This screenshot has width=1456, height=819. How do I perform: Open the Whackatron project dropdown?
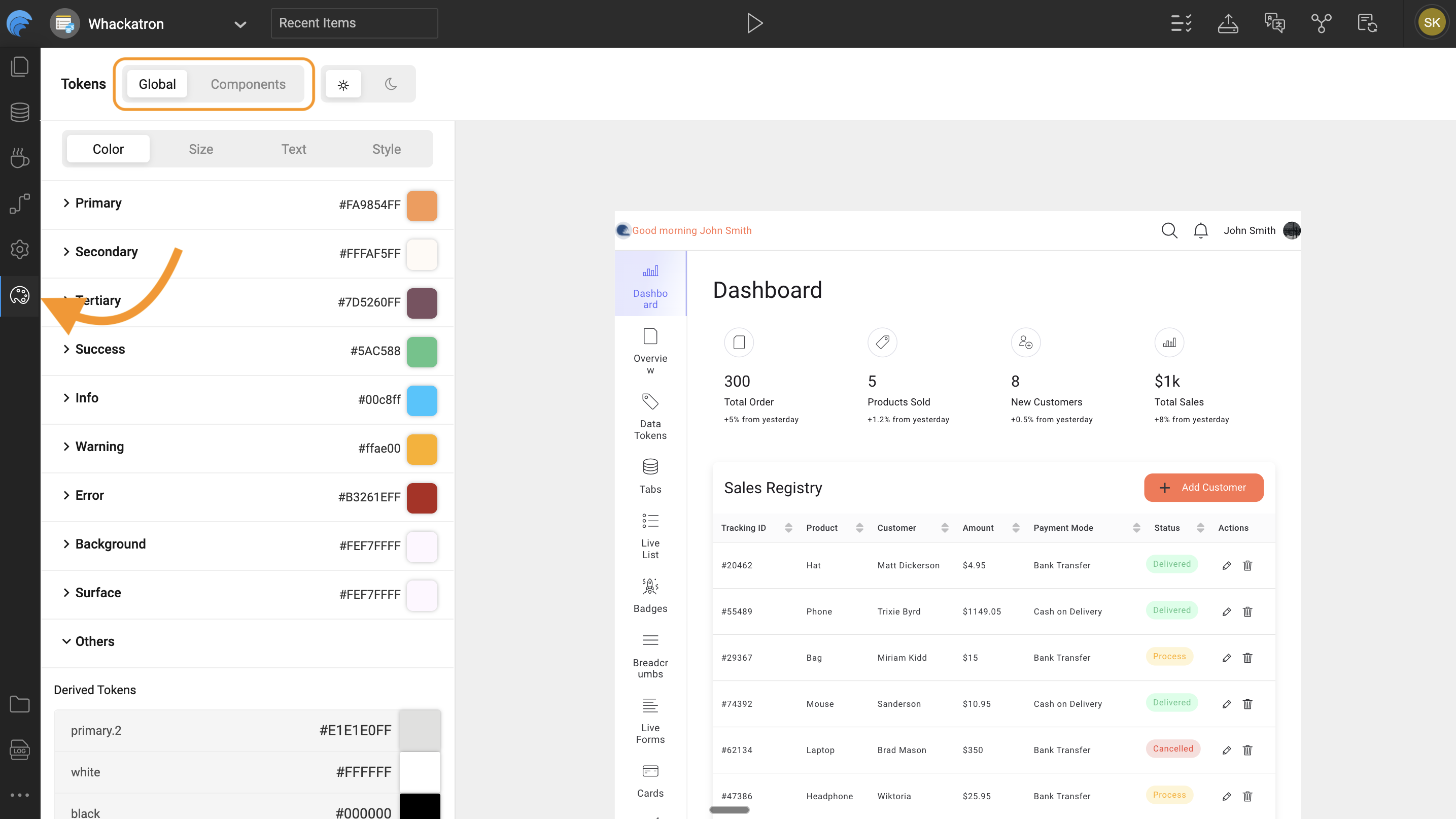[240, 24]
